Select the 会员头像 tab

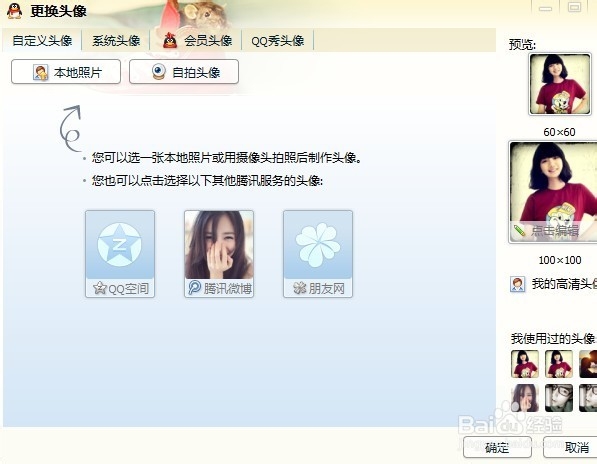pos(196,40)
